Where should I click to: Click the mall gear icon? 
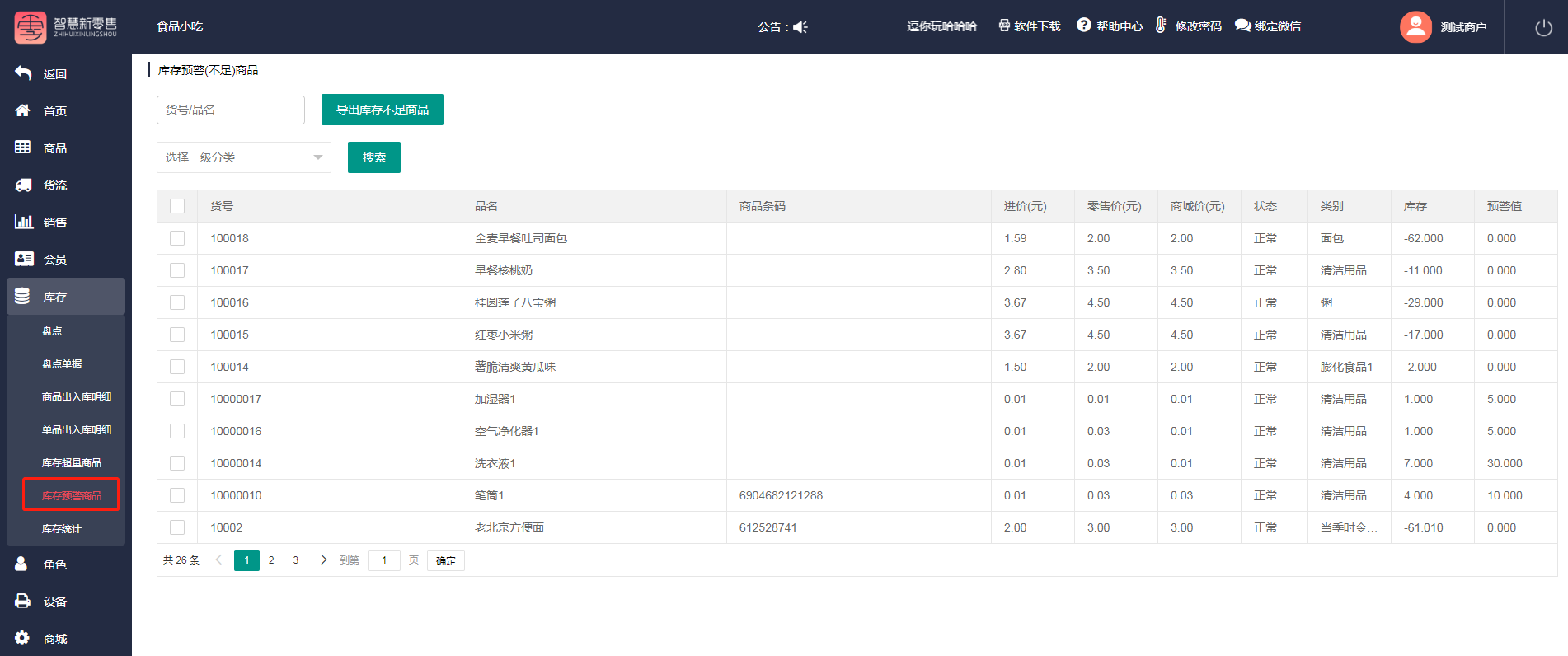(x=22, y=638)
